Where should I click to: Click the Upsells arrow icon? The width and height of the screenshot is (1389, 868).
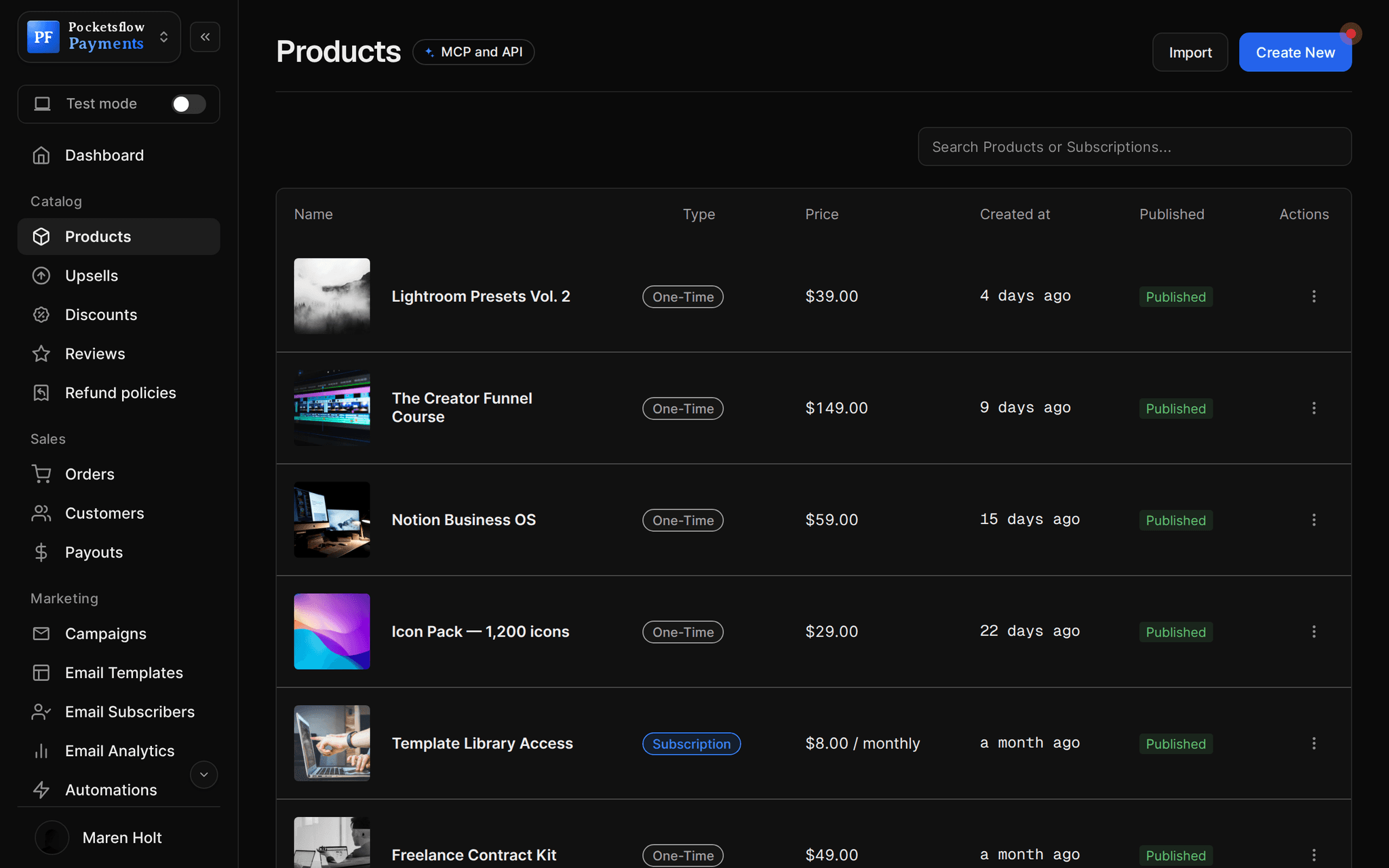[x=41, y=276]
